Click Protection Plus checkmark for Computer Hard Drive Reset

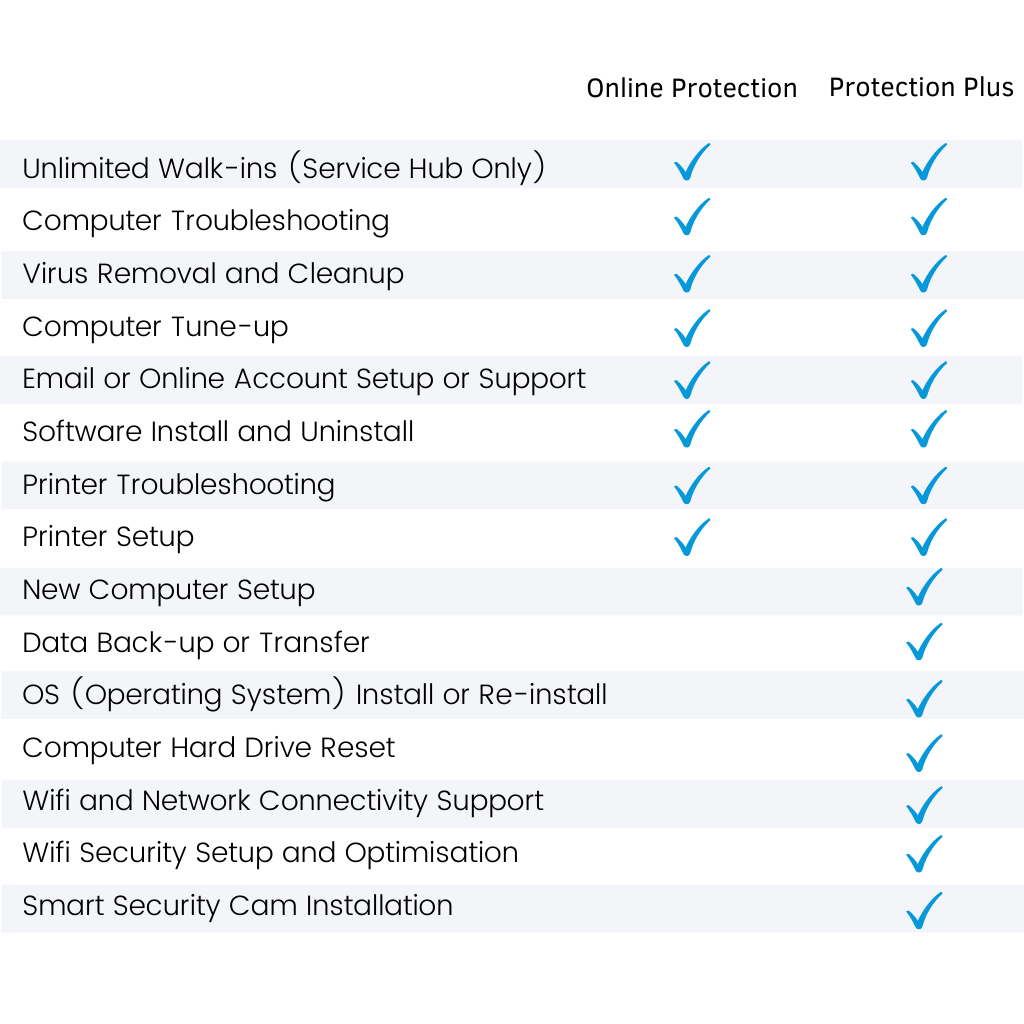[x=924, y=753]
